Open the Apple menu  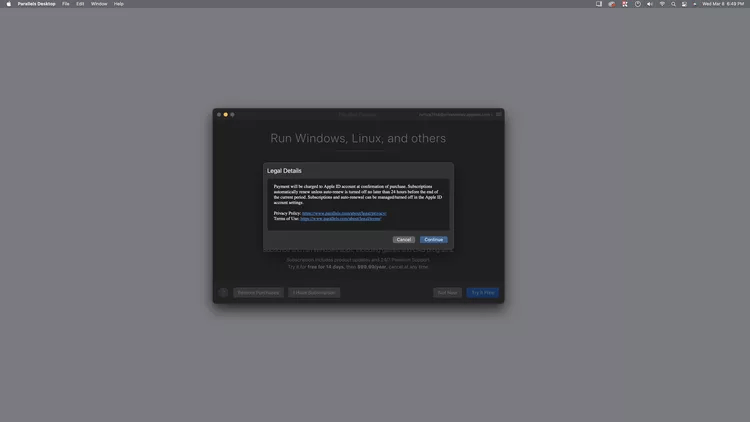pyautogui.click(x=9, y=4)
